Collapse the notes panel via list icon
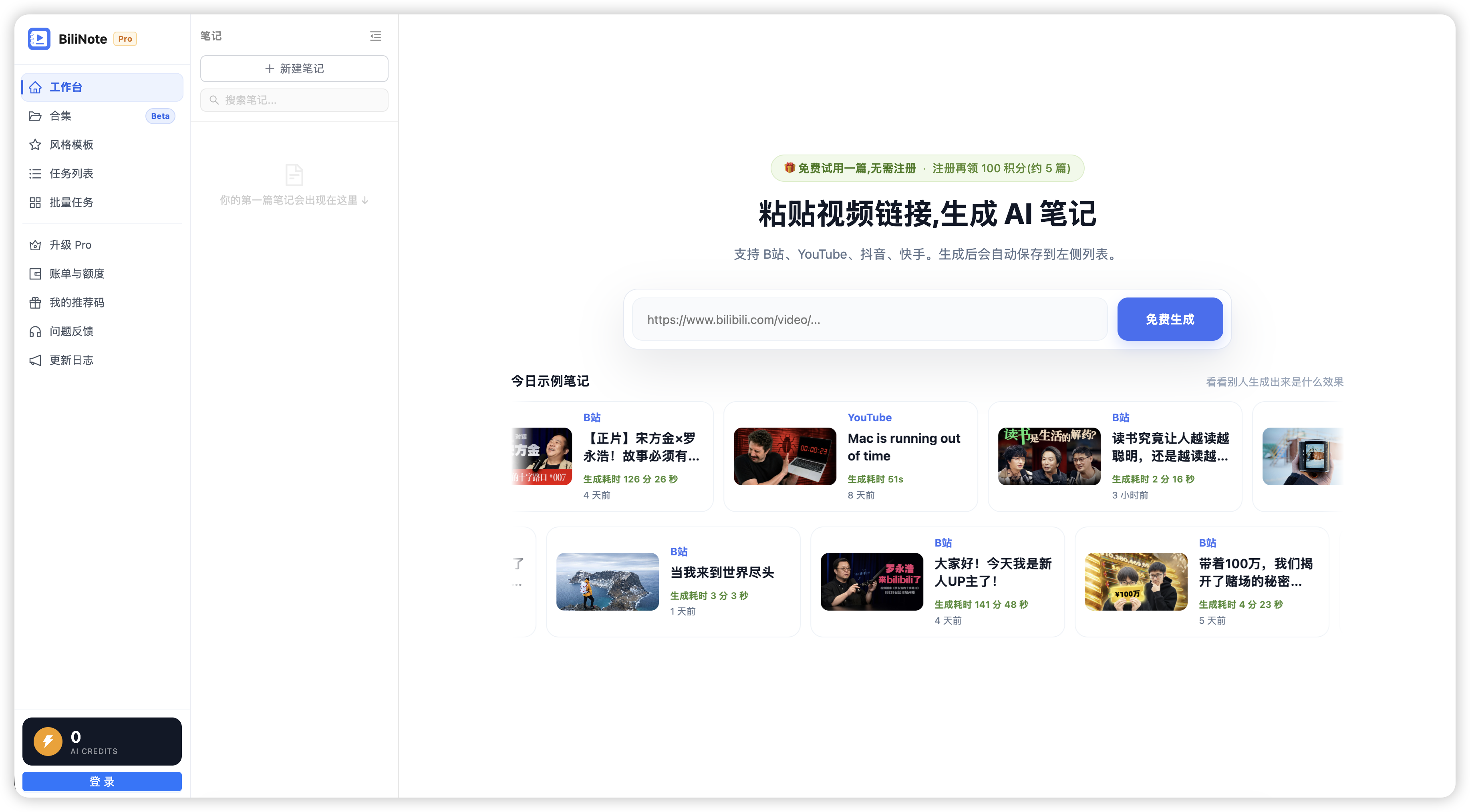The width and height of the screenshot is (1470, 812). (375, 36)
